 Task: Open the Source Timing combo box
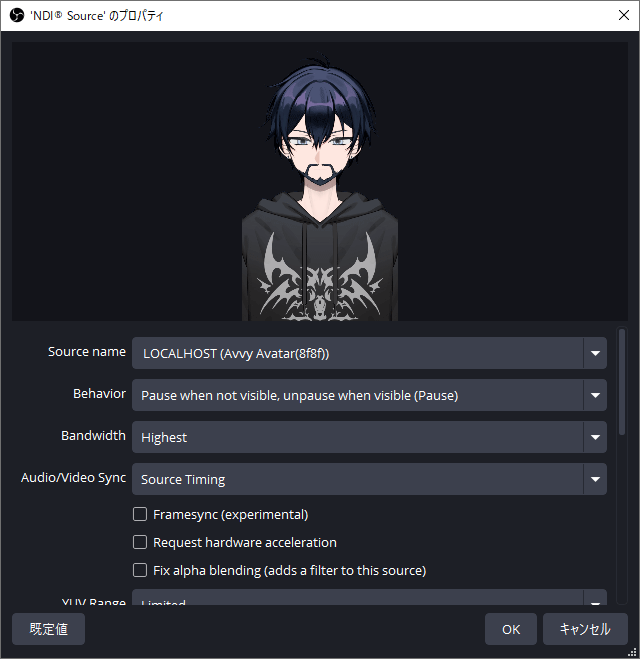[369, 479]
